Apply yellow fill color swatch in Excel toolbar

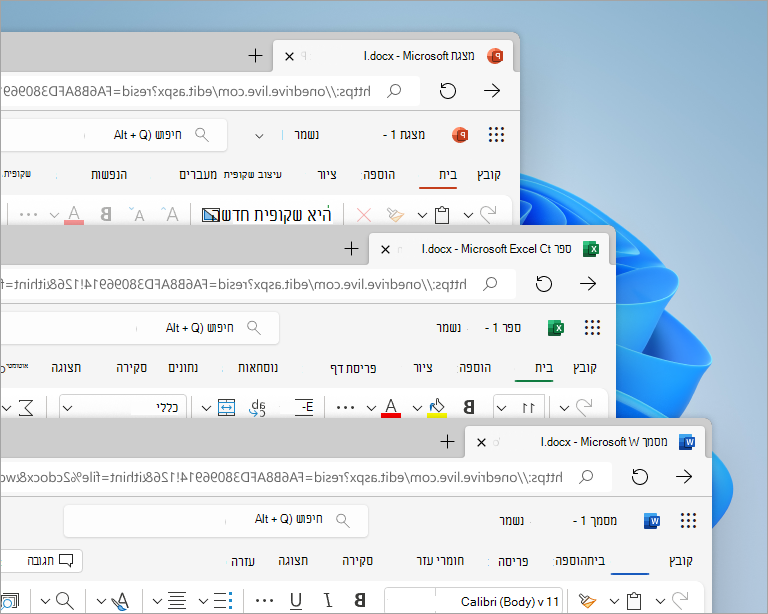point(437,415)
